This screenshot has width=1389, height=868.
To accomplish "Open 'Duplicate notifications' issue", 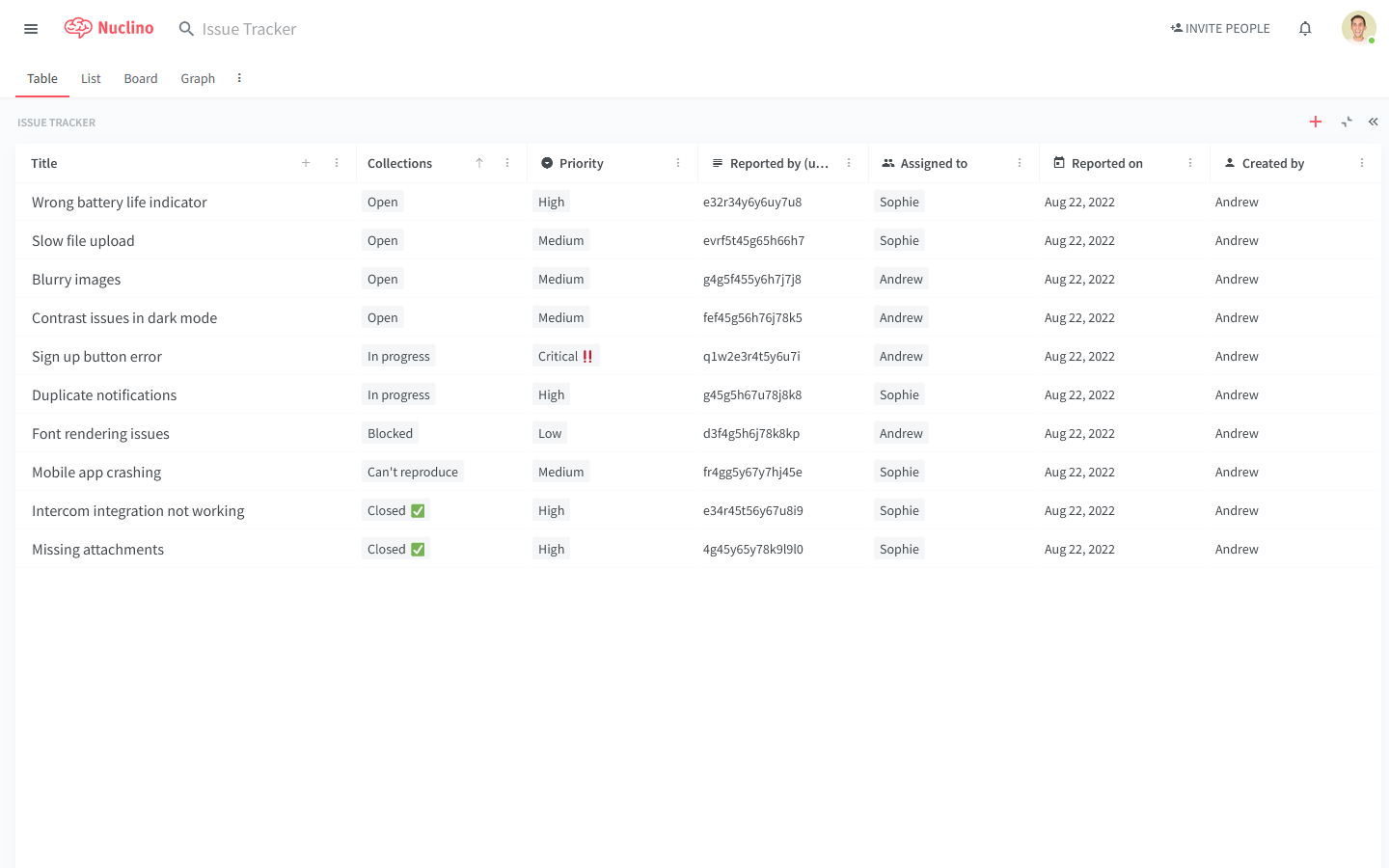I will tap(104, 394).
